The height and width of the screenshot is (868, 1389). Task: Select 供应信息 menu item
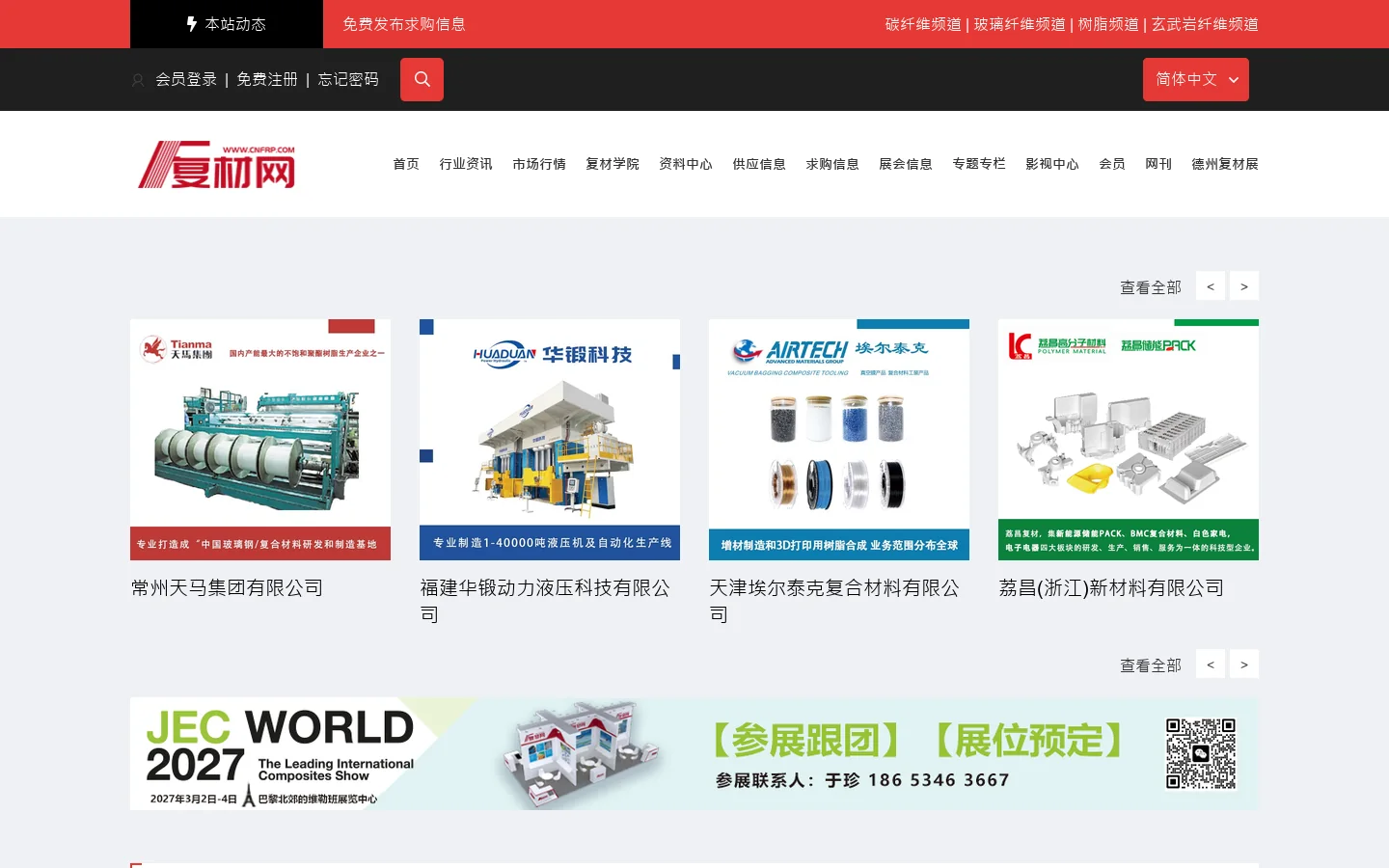[759, 164]
